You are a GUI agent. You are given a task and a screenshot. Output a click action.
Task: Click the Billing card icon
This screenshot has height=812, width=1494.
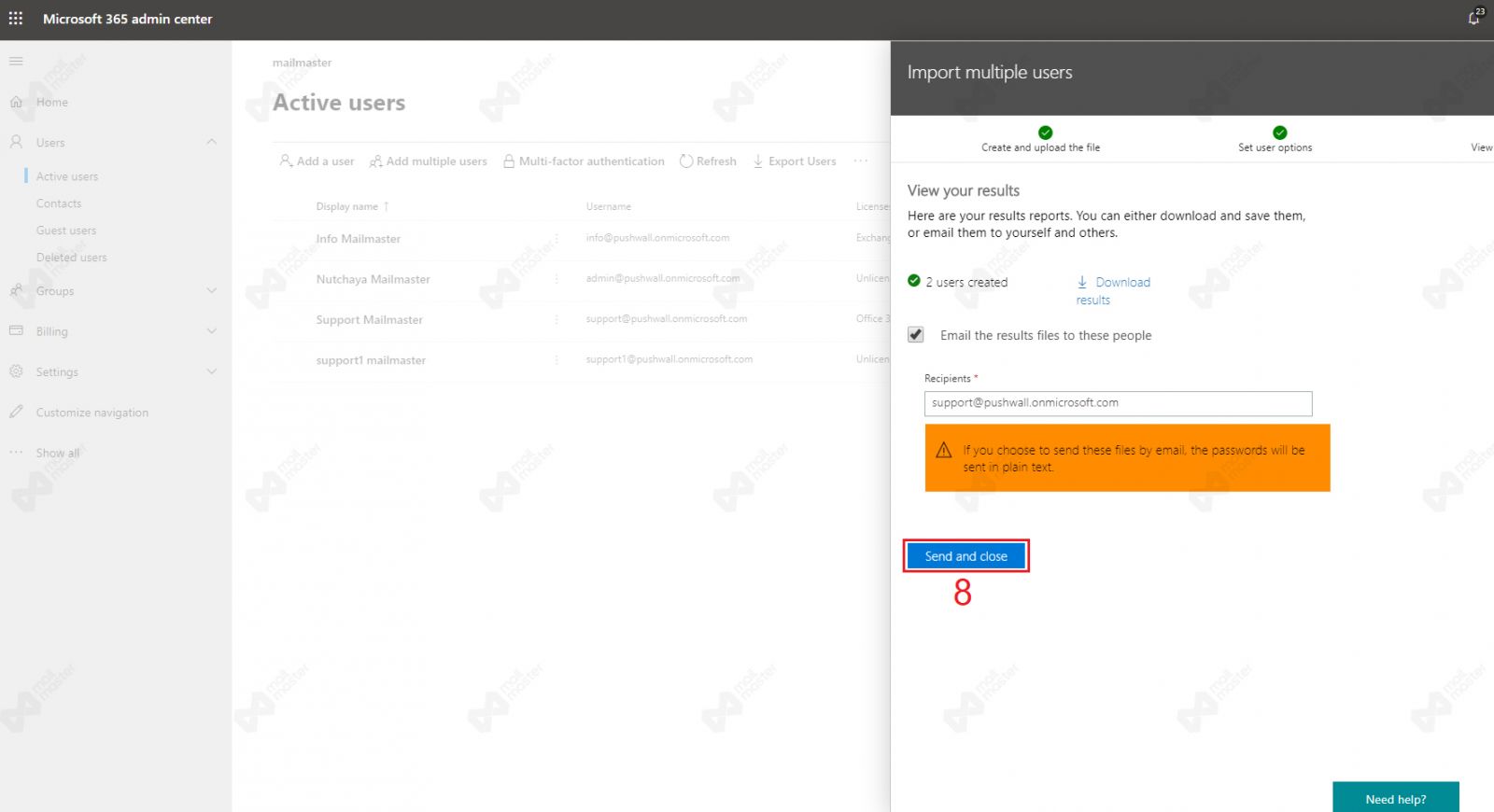16,331
